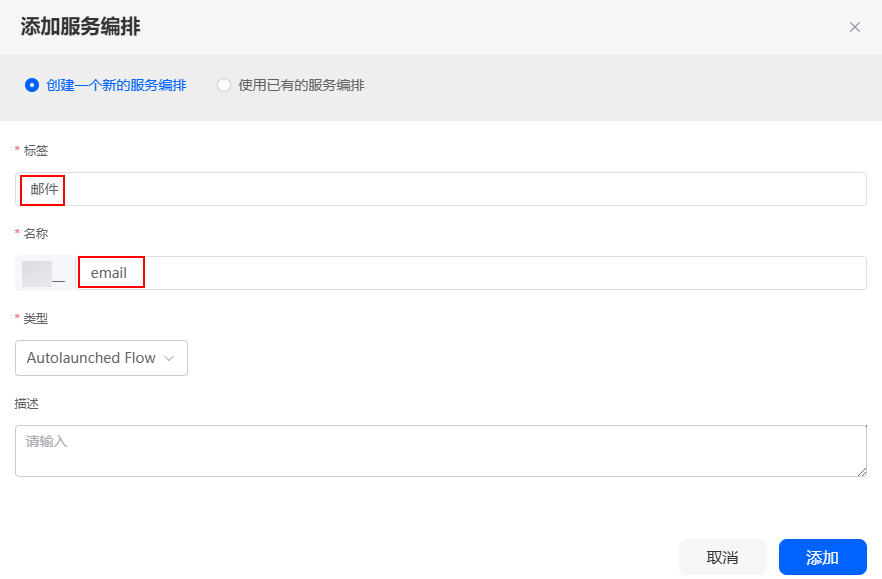This screenshot has height=579, width=882.
Task: Open the 类型 Autolaunched Flow dropdown
Action: [x=101, y=358]
